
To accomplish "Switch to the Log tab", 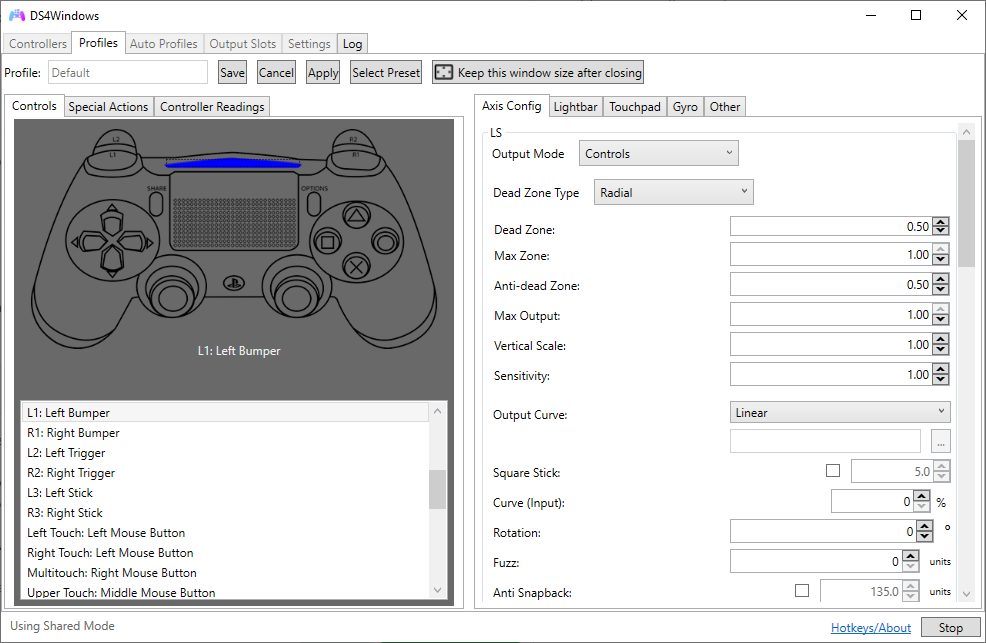I will 352,43.
